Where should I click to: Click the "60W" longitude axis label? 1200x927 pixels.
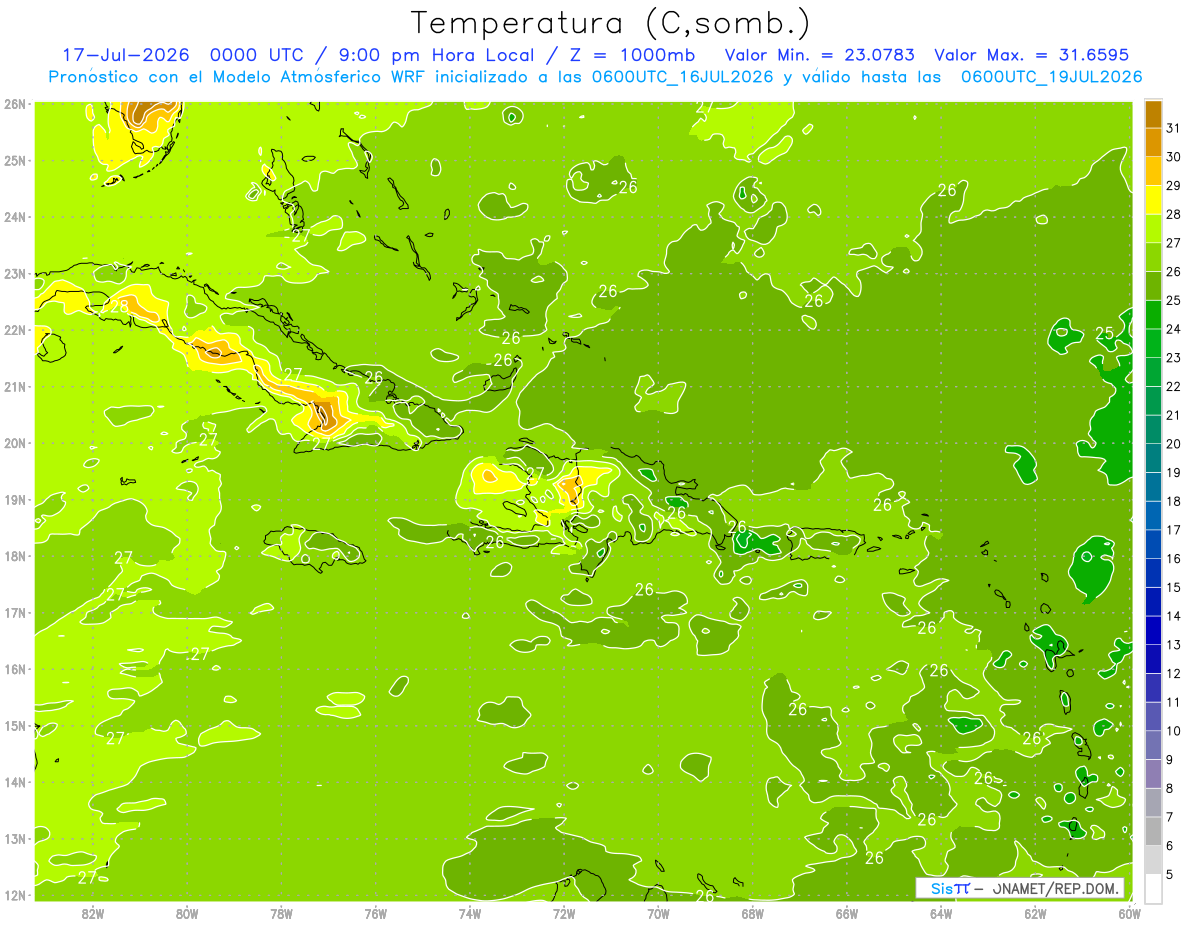[1129, 913]
